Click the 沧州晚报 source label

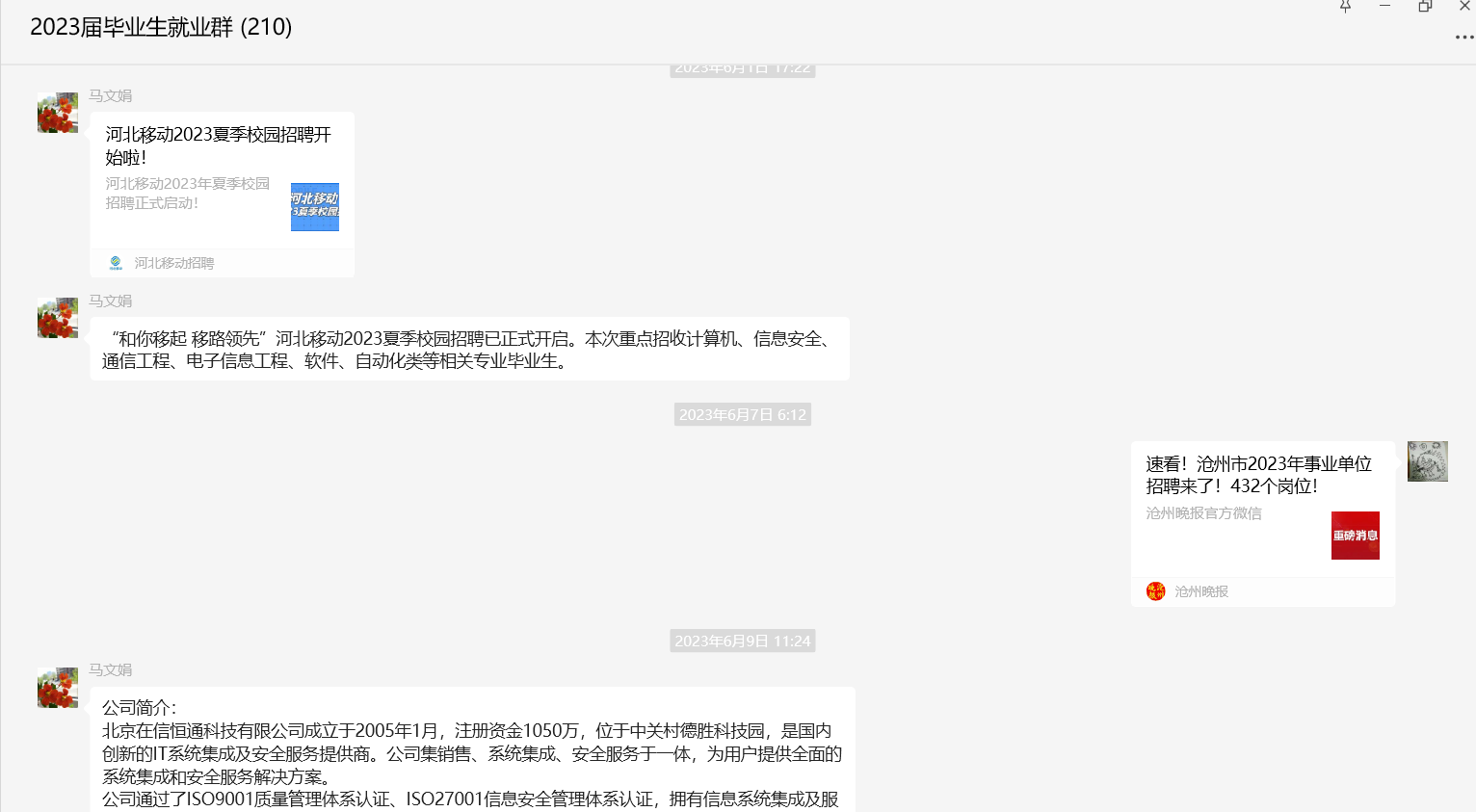pyautogui.click(x=1201, y=591)
